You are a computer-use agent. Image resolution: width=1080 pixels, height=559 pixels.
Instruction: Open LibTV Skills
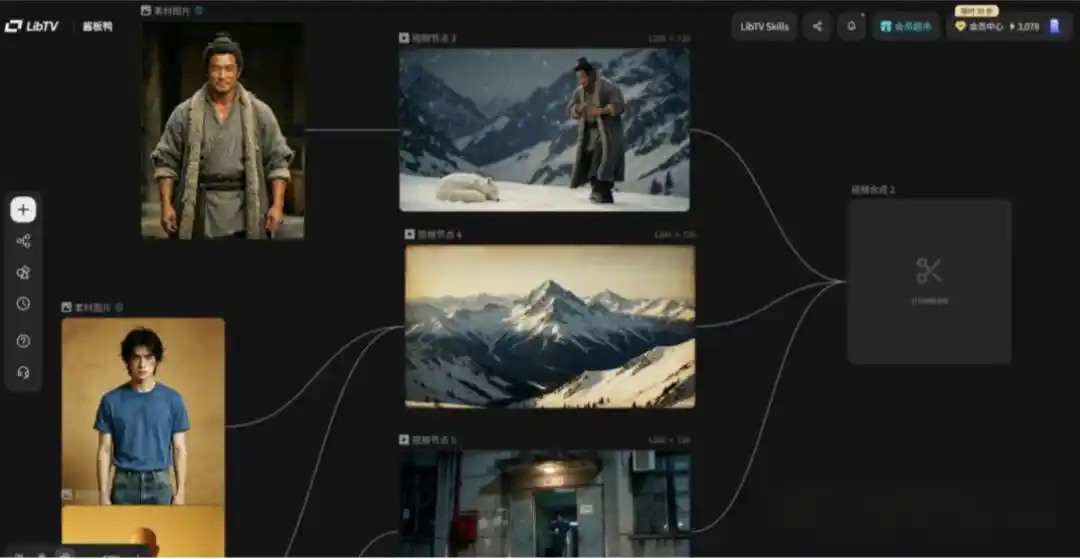pos(764,27)
